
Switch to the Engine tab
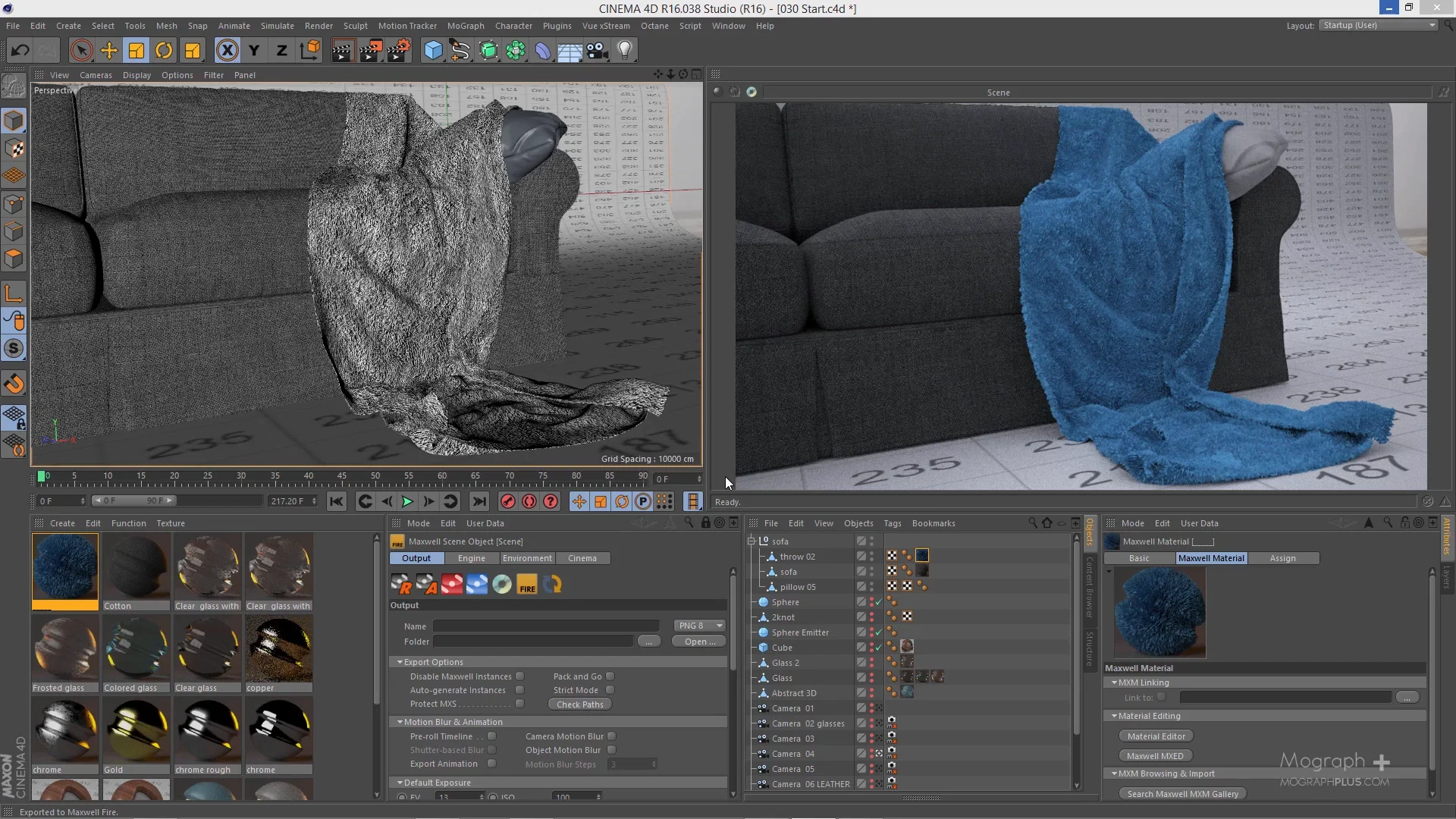pyautogui.click(x=472, y=558)
